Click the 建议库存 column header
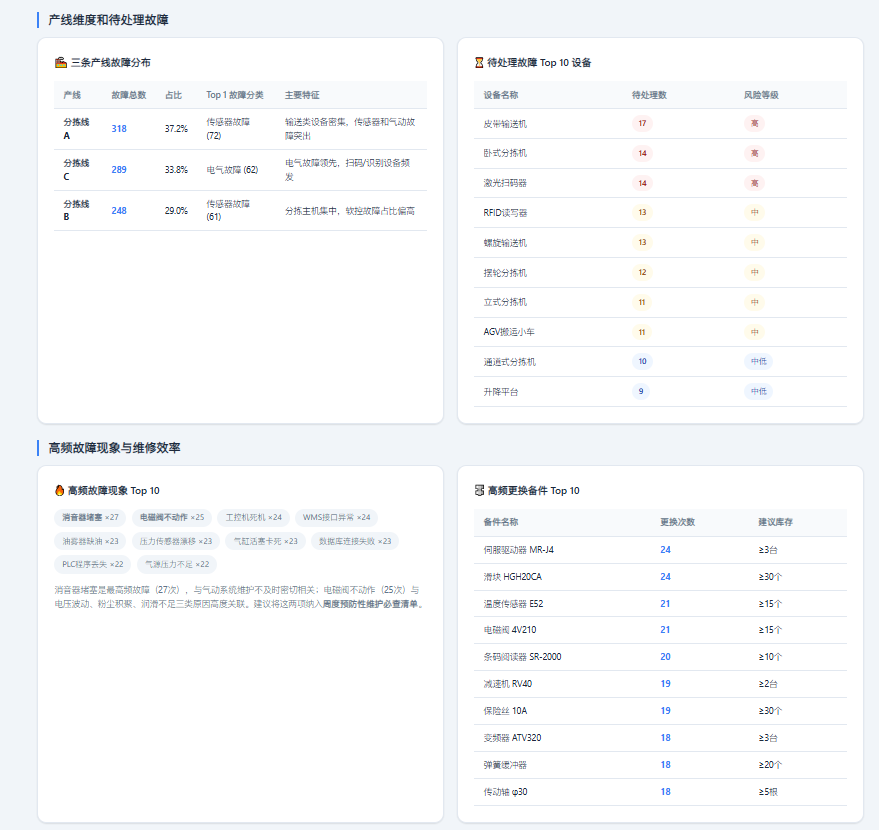Viewport: 879px width, 830px height. coord(775,522)
